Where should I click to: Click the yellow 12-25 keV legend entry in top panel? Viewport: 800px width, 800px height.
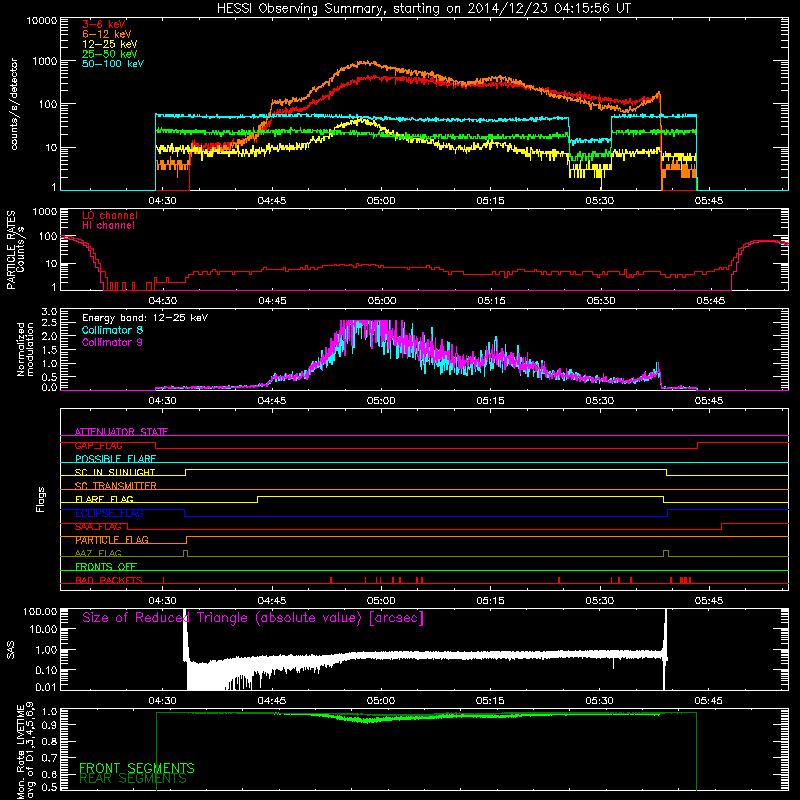[109, 44]
